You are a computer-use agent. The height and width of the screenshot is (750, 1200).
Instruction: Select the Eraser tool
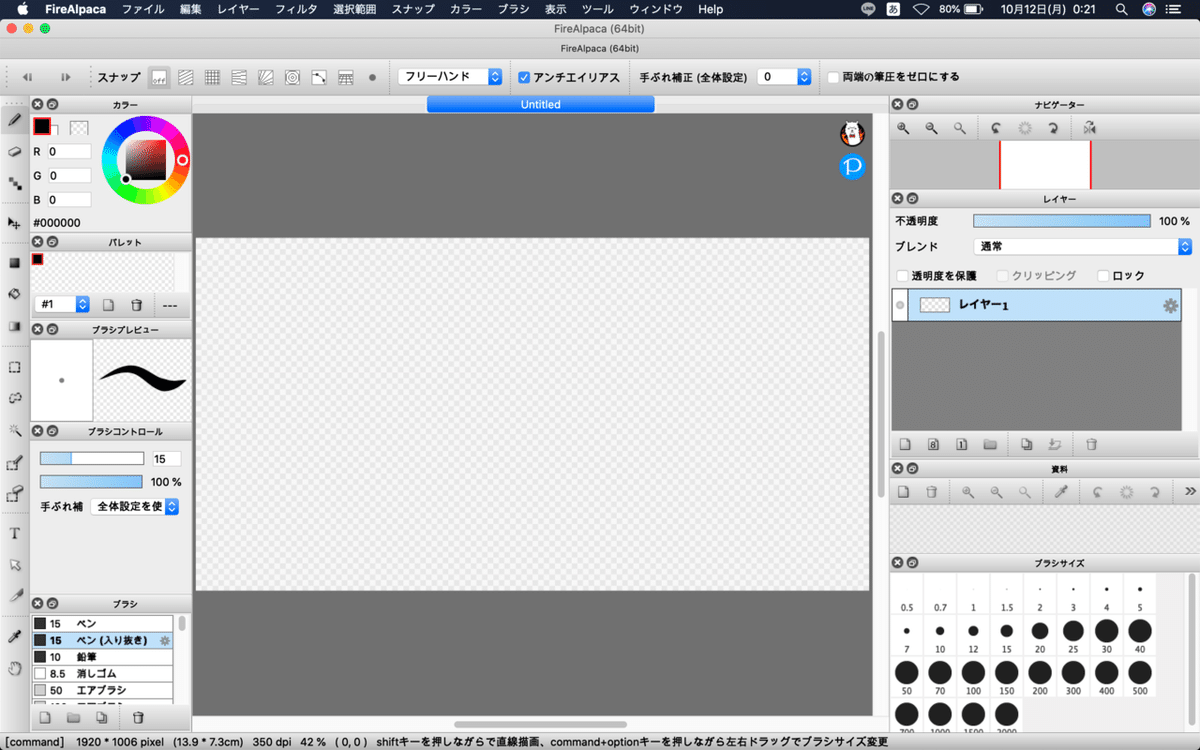(x=14, y=151)
